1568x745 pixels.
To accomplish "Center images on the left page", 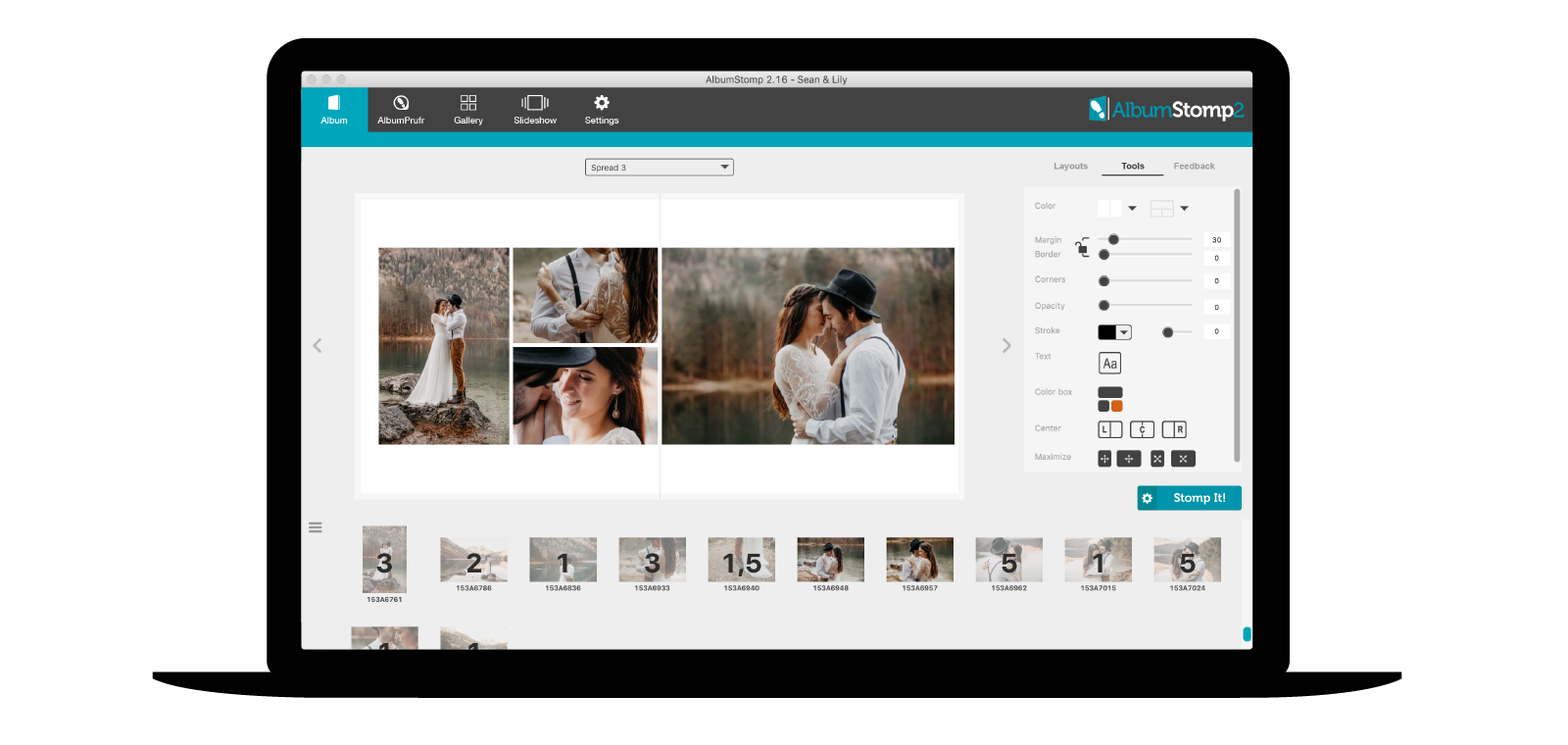I will 1109,429.
